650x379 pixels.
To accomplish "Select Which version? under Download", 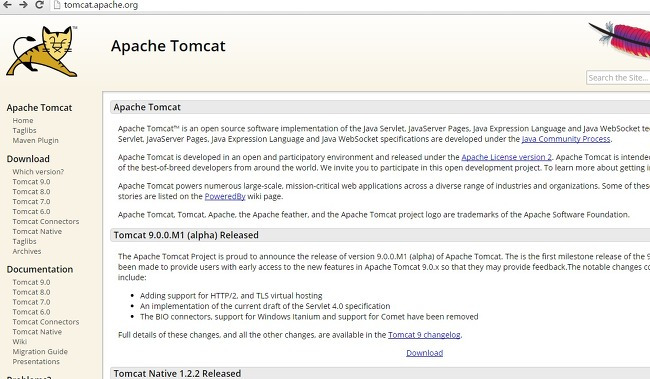I will point(38,172).
